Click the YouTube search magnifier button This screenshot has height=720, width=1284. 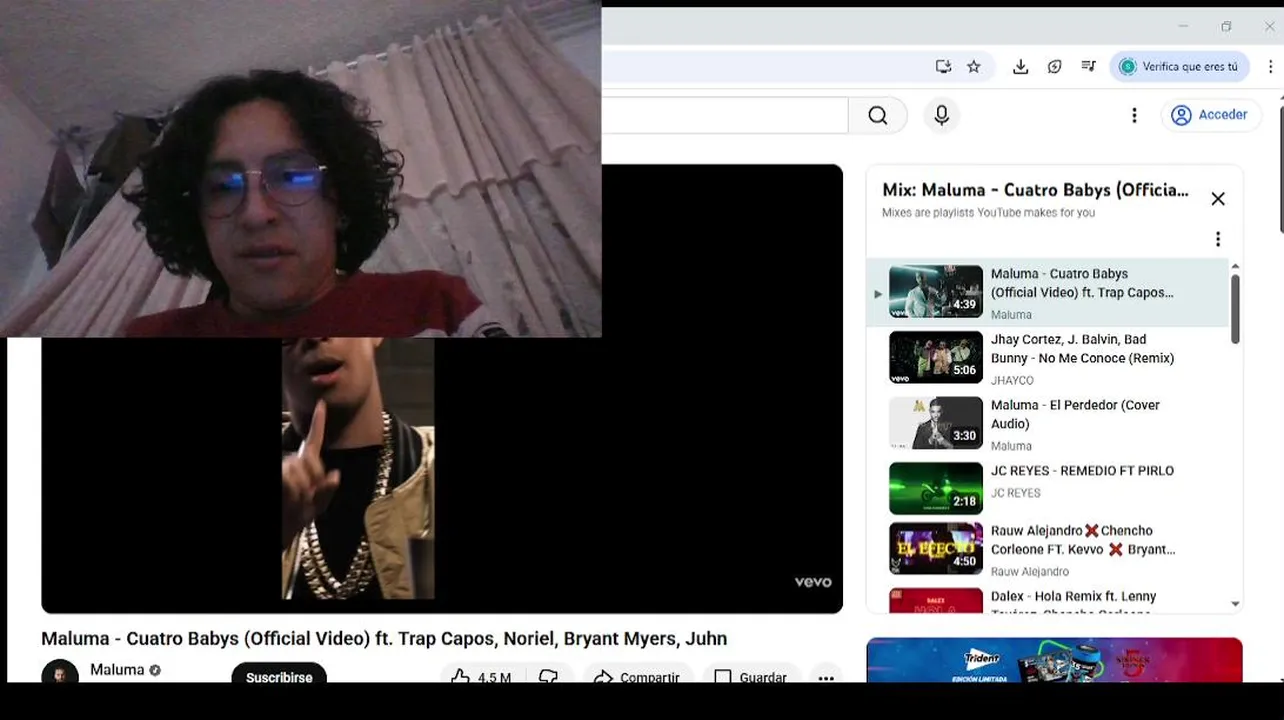878,115
